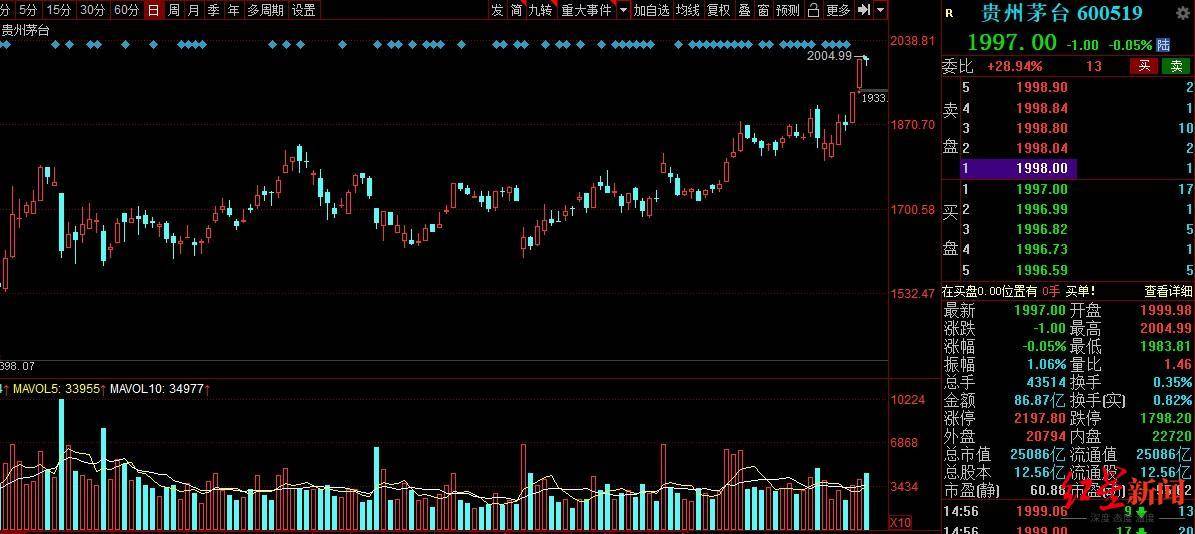1195x534 pixels.
Task: Select buy-5 price 1996.59
Action: 1043,270
